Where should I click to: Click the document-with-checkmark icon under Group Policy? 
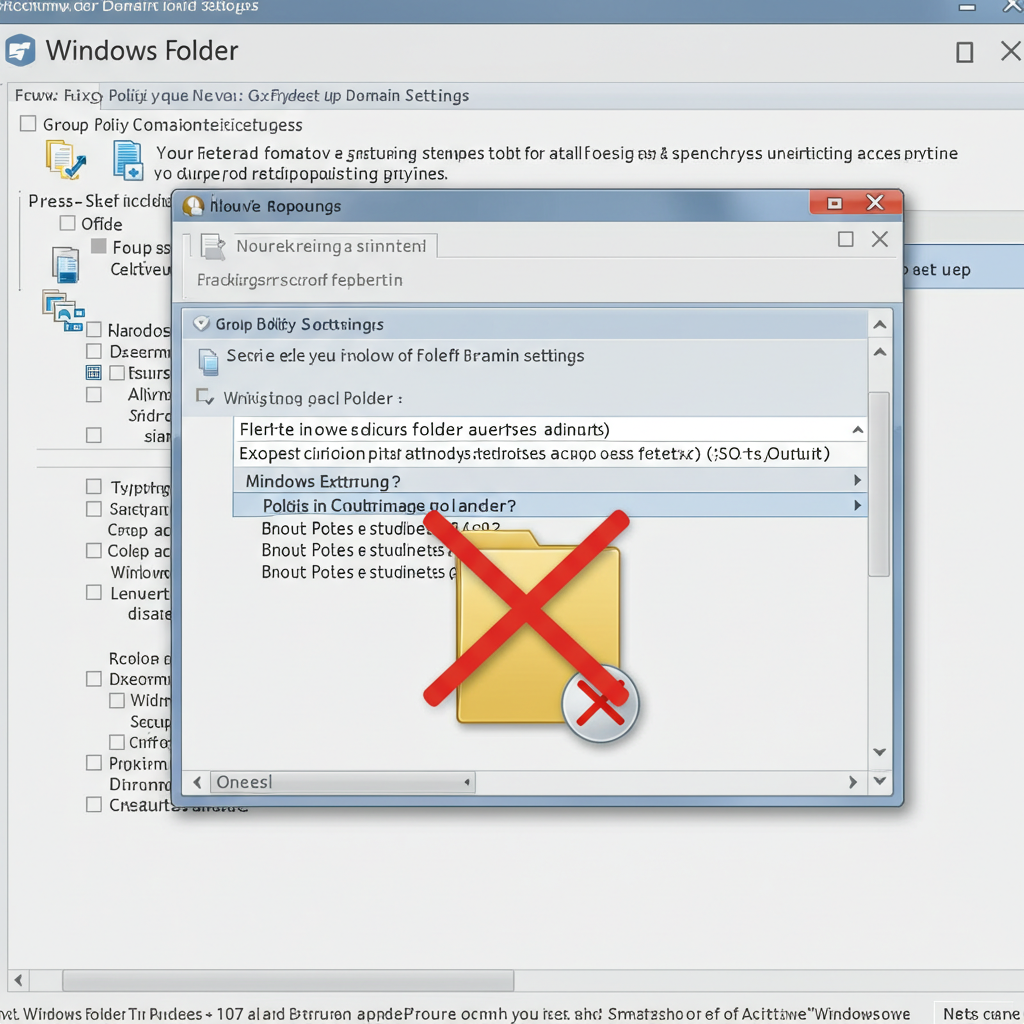[65, 159]
